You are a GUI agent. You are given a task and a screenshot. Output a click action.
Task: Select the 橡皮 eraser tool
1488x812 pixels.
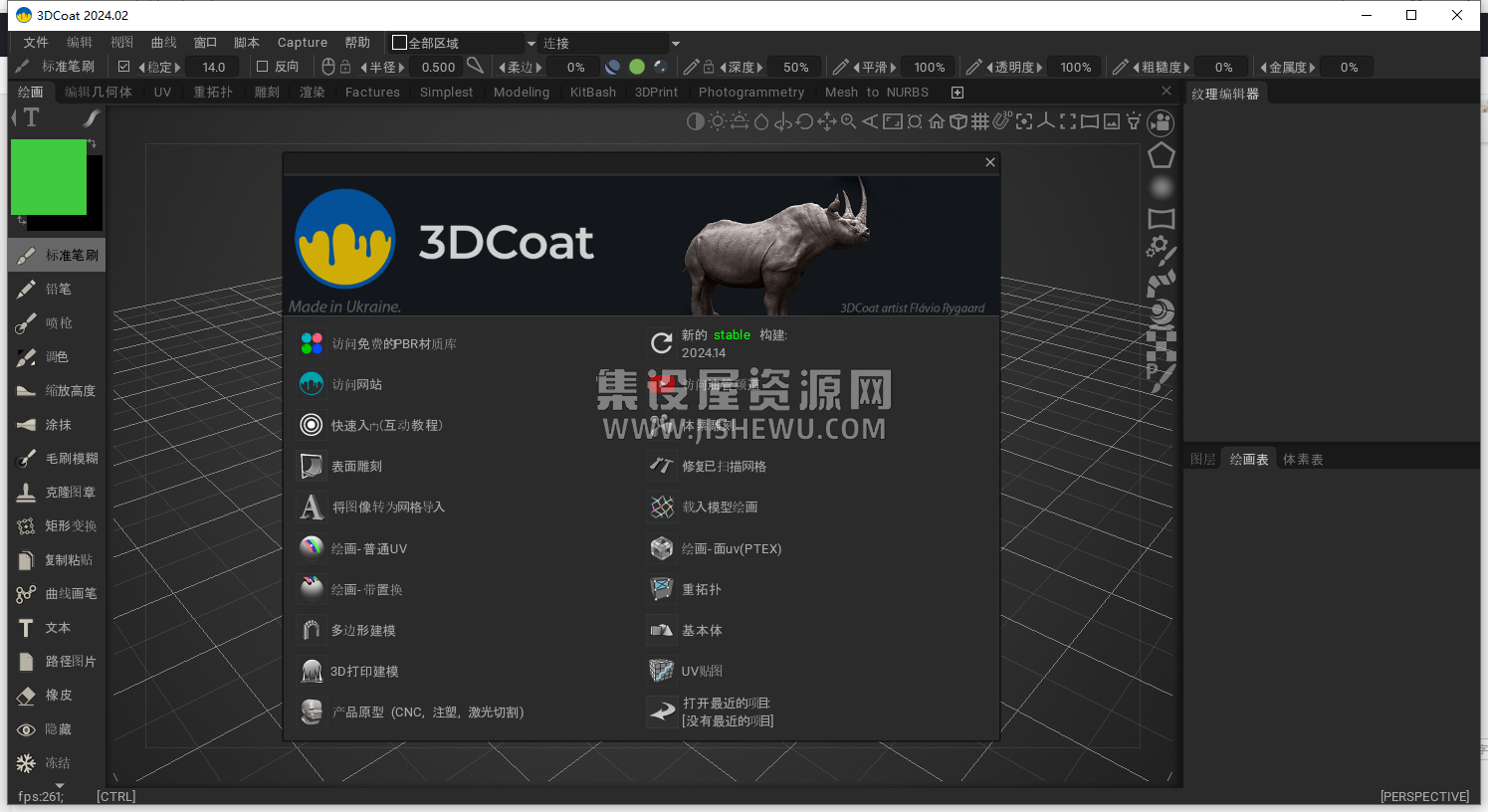(x=57, y=696)
